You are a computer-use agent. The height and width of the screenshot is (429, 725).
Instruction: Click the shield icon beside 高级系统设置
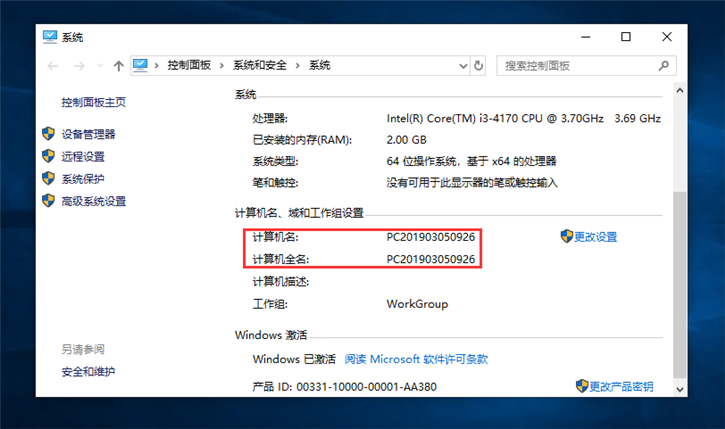pyautogui.click(x=48, y=201)
